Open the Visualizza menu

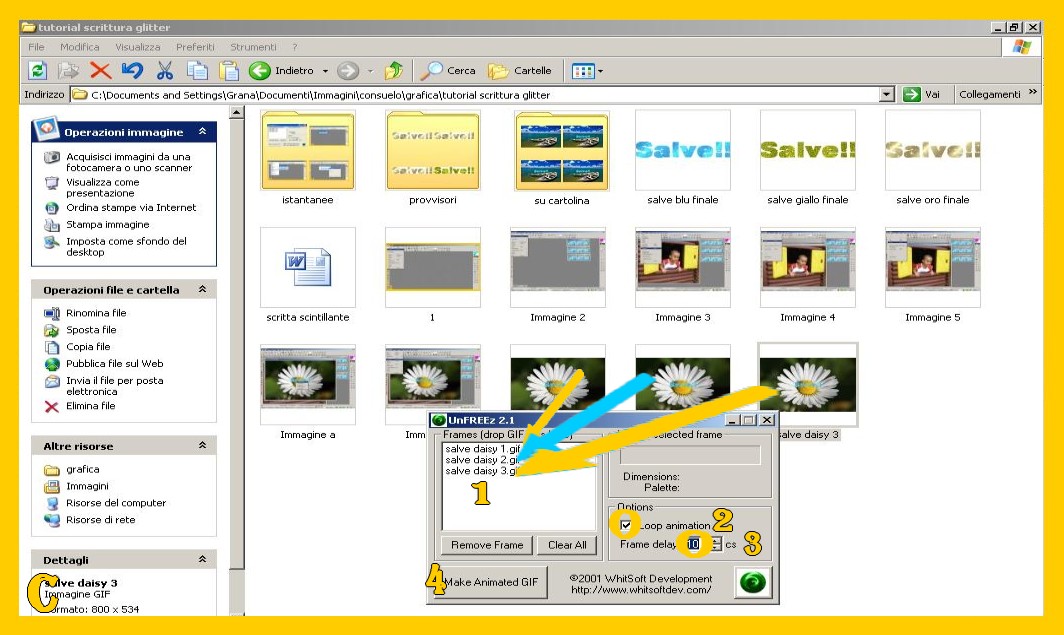pos(137,47)
